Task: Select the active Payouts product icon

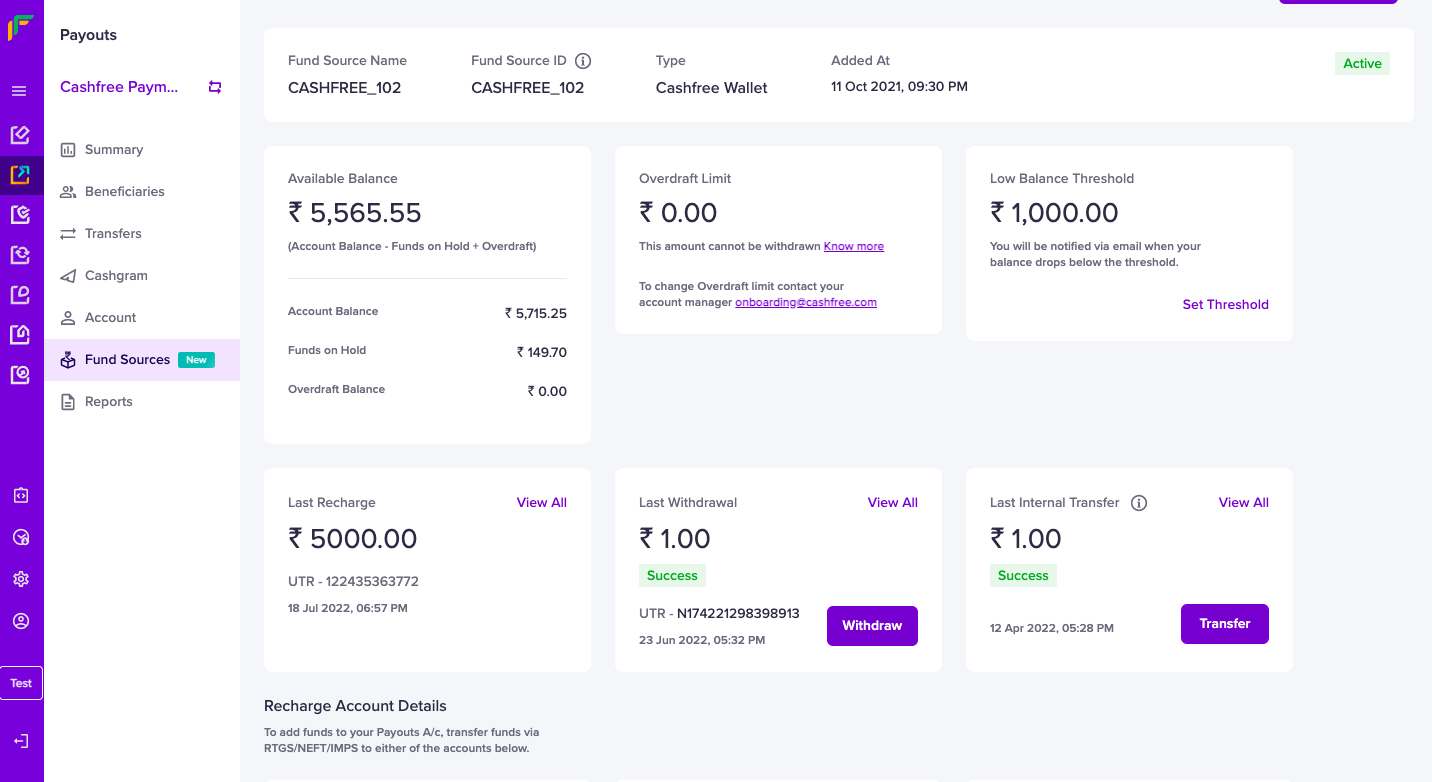Action: tap(21, 175)
